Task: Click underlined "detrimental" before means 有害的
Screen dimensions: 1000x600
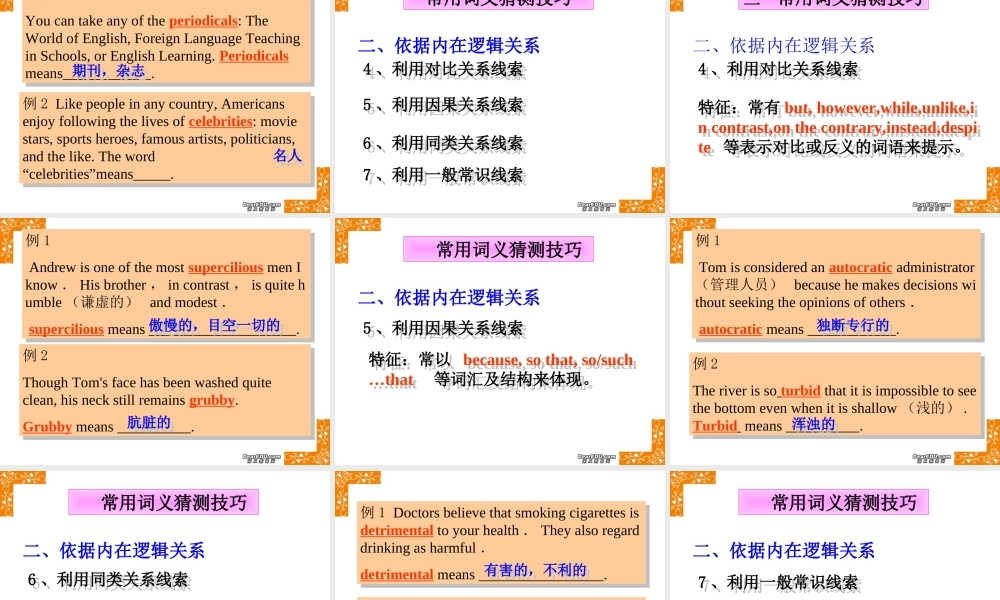Action: click(x=396, y=574)
